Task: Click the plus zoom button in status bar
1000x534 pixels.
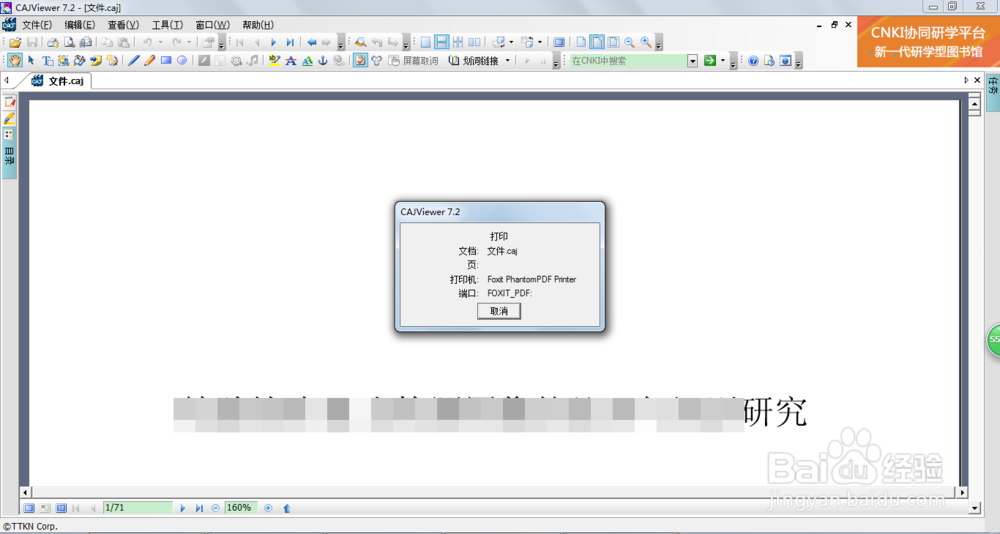Action: 268,508
